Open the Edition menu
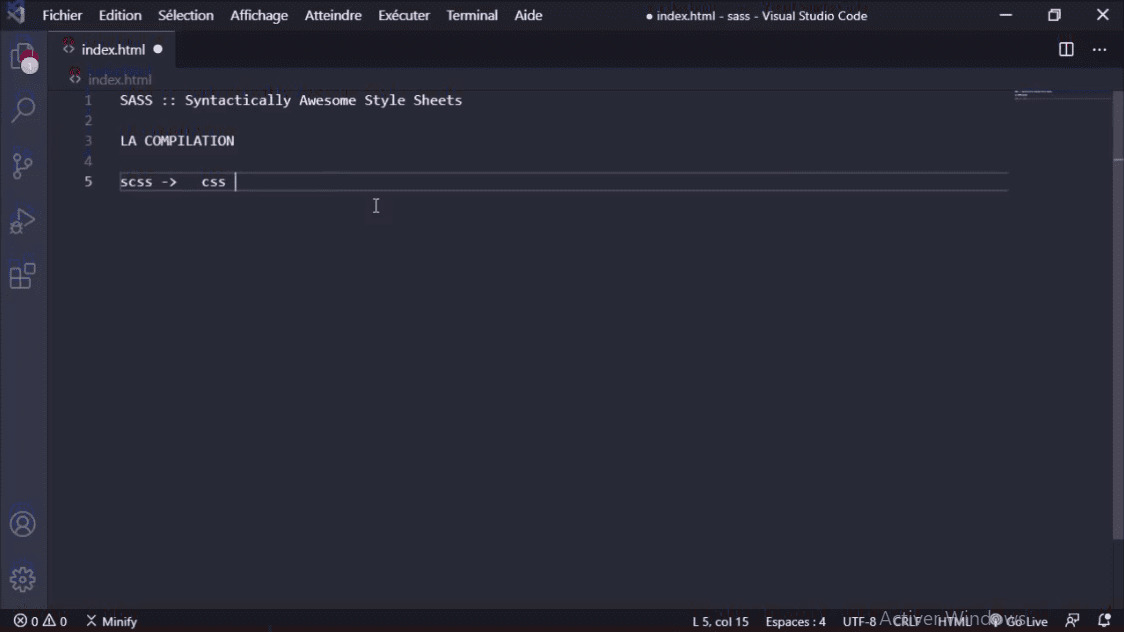The image size is (1124, 632). (x=120, y=15)
